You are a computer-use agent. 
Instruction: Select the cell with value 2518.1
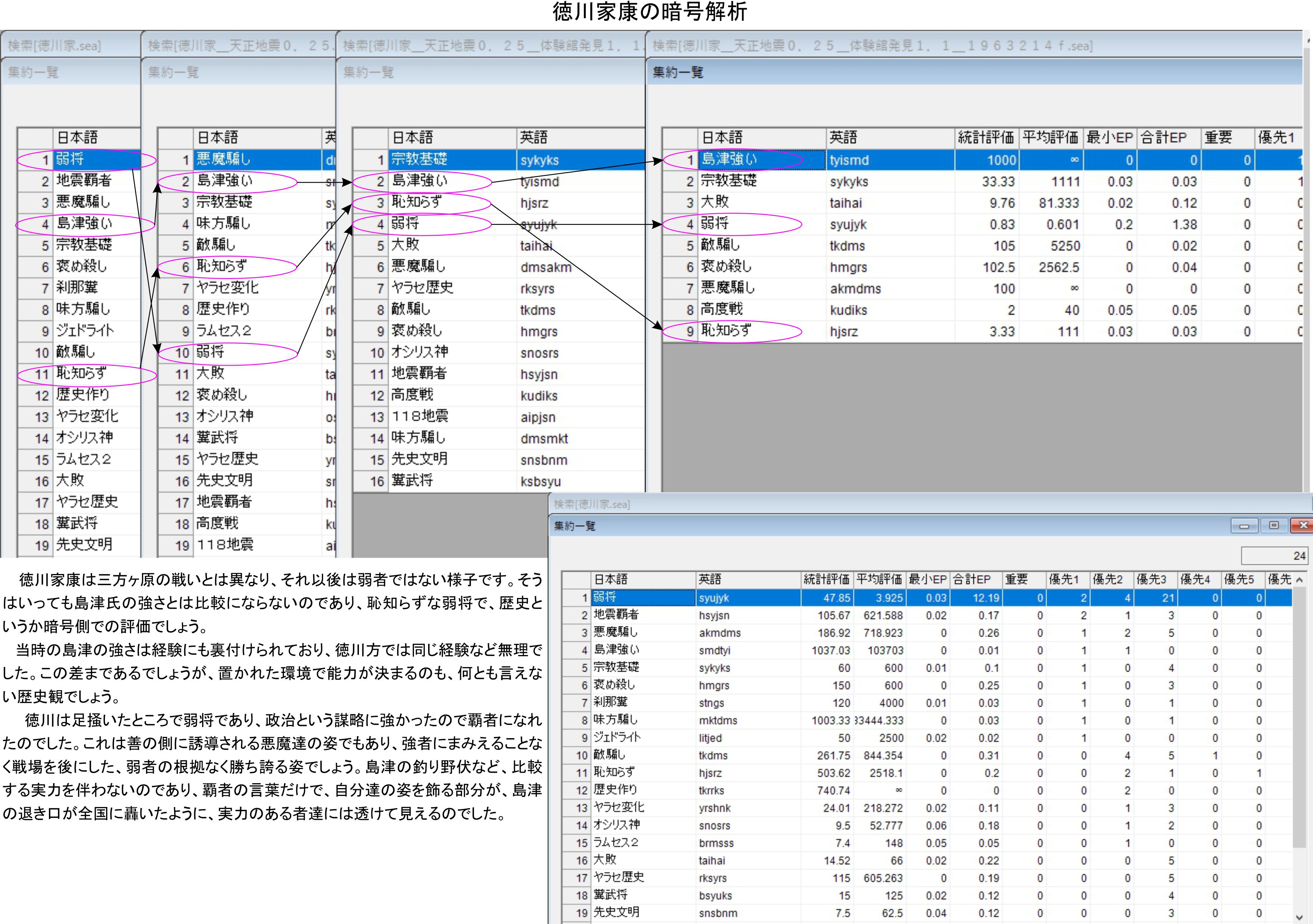pos(880,773)
